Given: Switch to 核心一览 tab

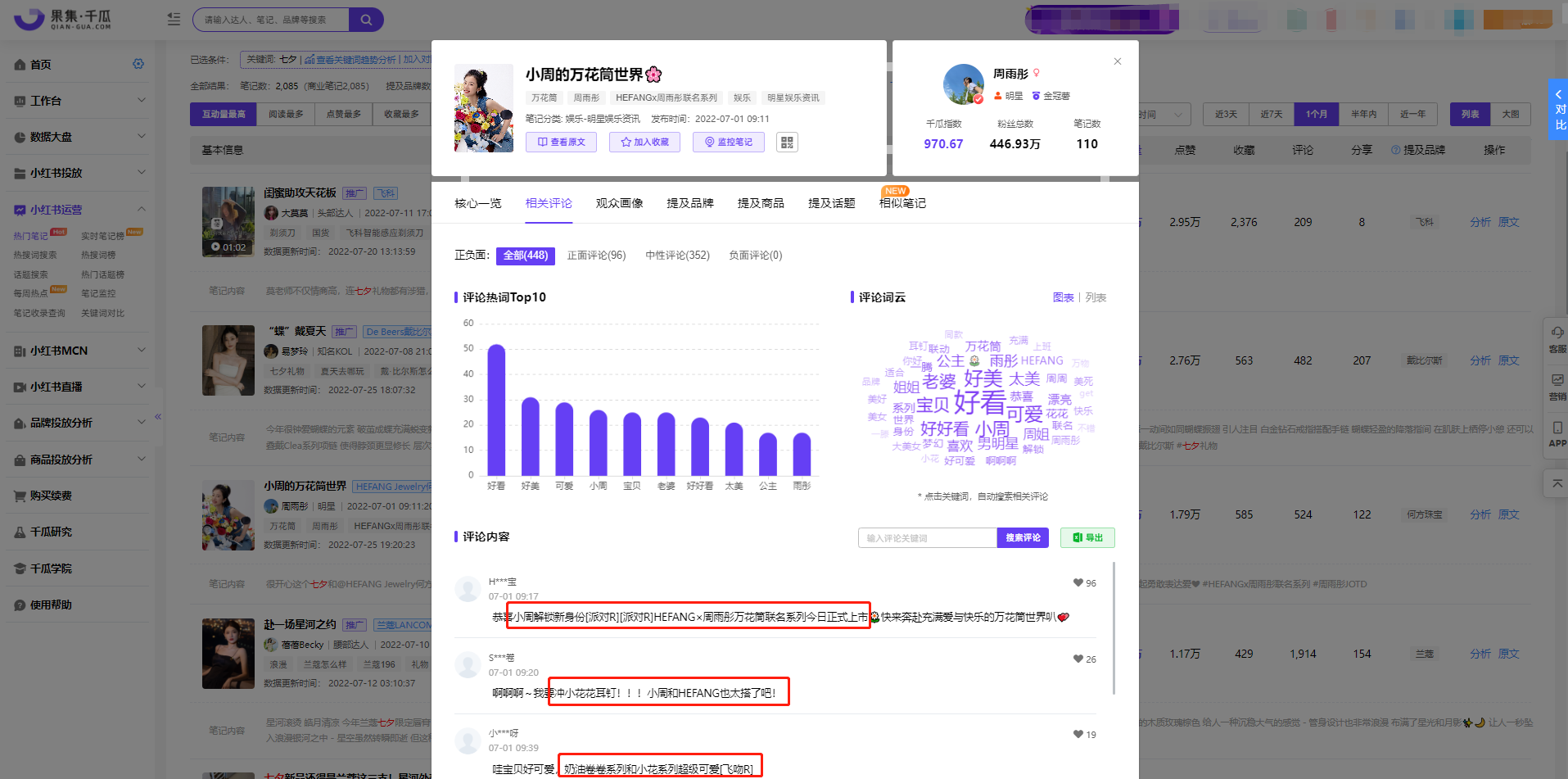Looking at the screenshot, I should tap(477, 203).
